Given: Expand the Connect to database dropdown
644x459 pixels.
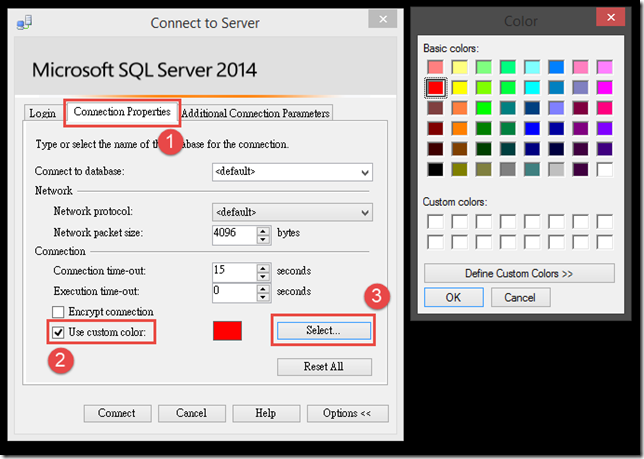Looking at the screenshot, I should [x=365, y=172].
